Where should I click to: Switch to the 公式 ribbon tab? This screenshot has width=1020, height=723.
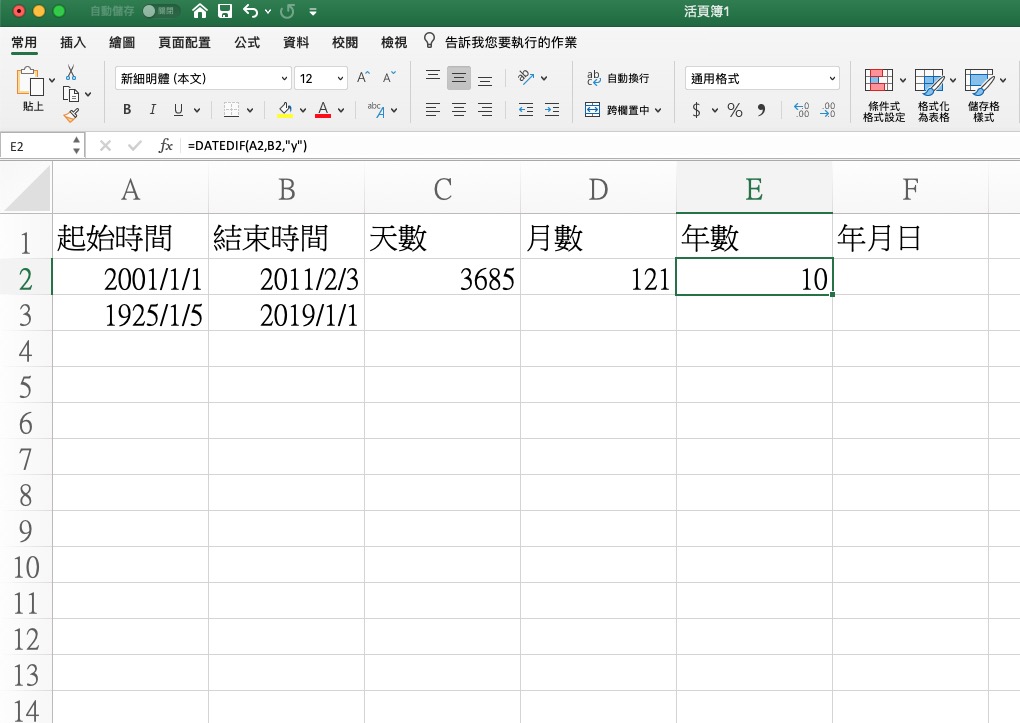coord(247,43)
